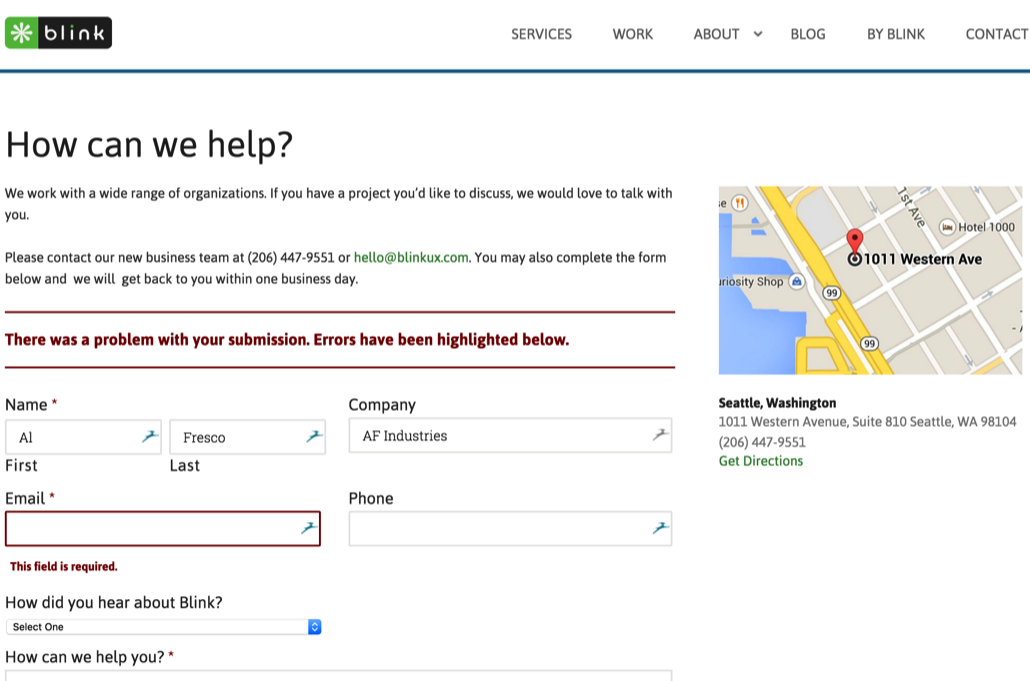Click into the Last name field
Viewport: 1030px width, 681px height.
tap(248, 437)
